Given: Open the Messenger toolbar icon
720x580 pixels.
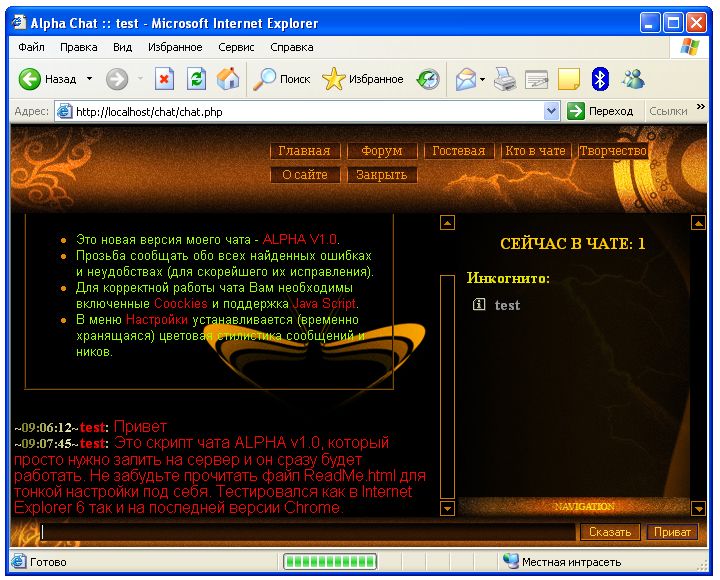Looking at the screenshot, I should [x=633, y=79].
